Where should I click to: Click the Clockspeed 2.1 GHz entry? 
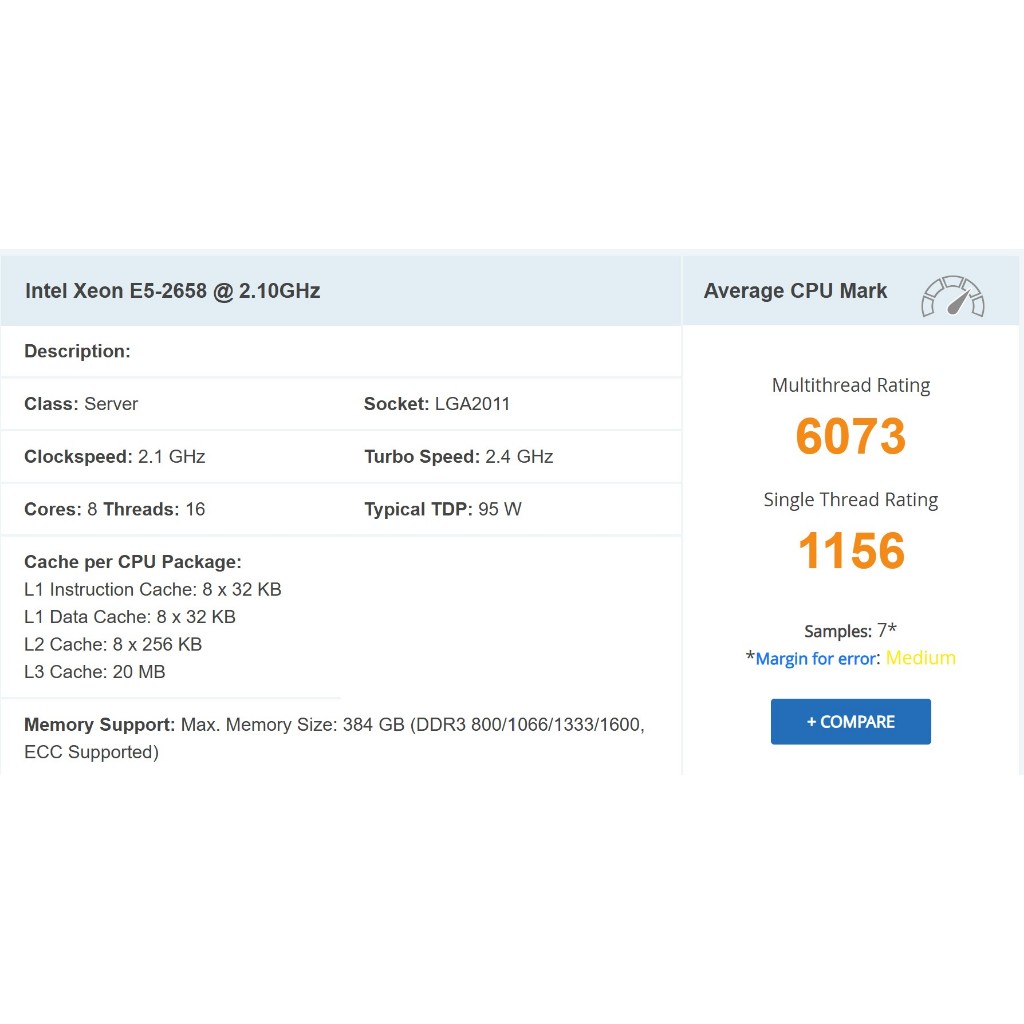[114, 457]
